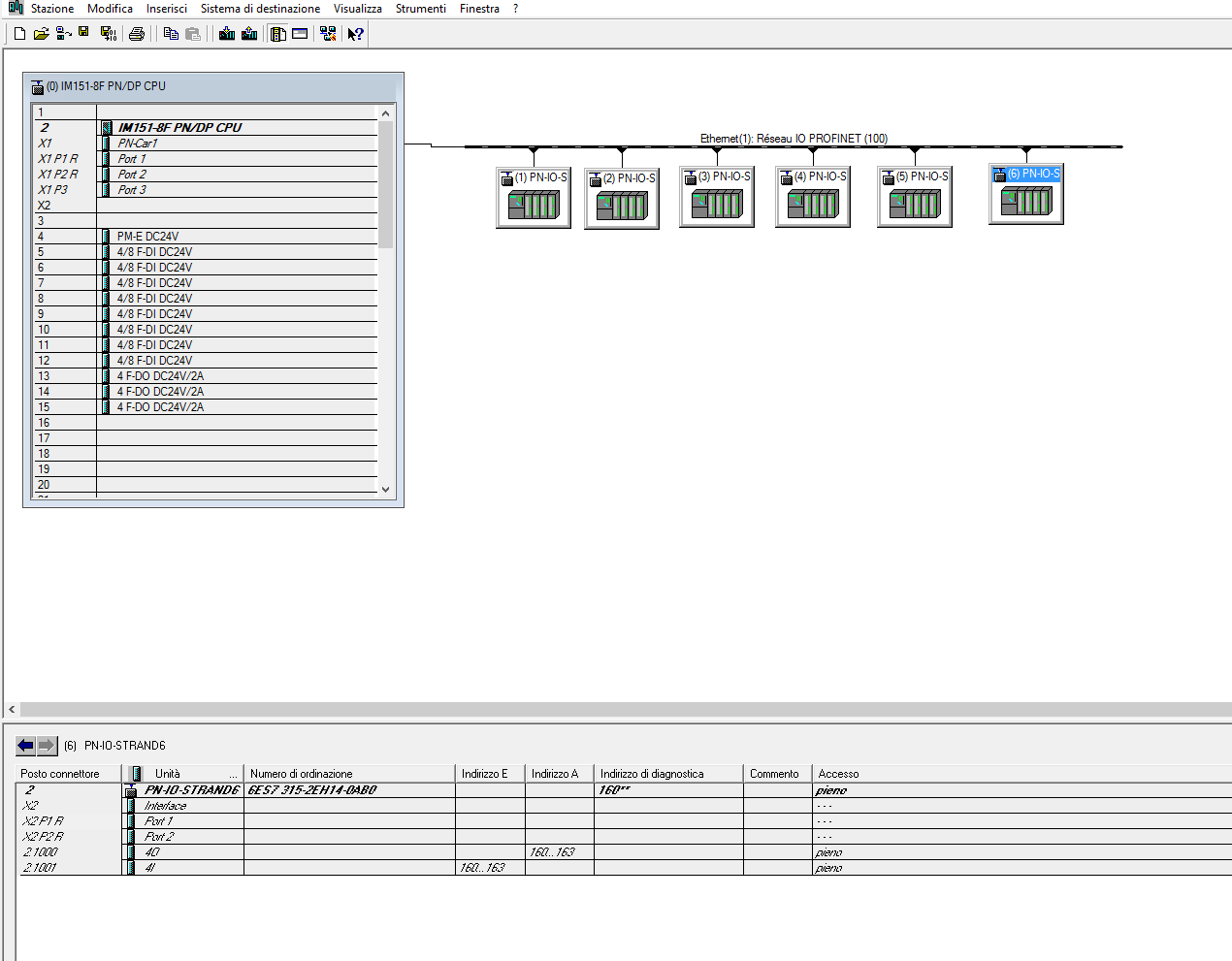Screen dimensions: 1232x961
Task: Open the Sistema di destinazione menu
Action: 260,9
